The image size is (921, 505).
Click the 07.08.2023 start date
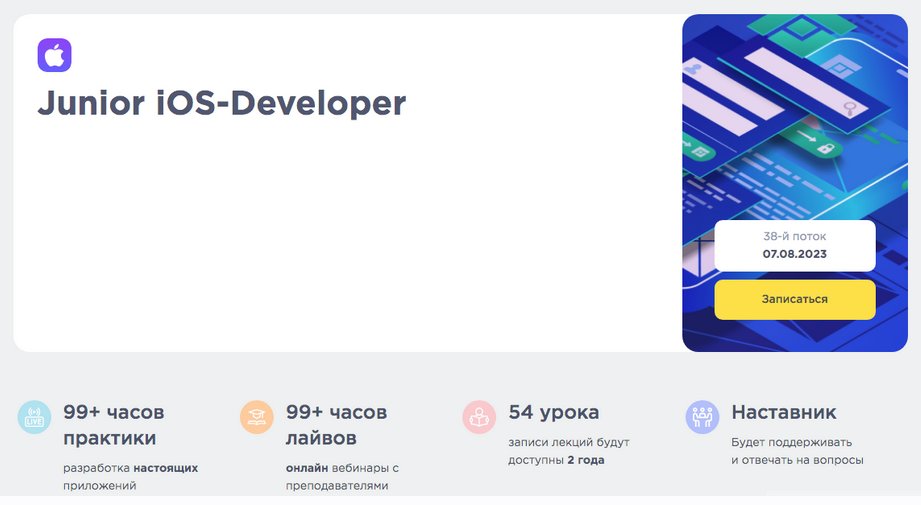tap(795, 254)
